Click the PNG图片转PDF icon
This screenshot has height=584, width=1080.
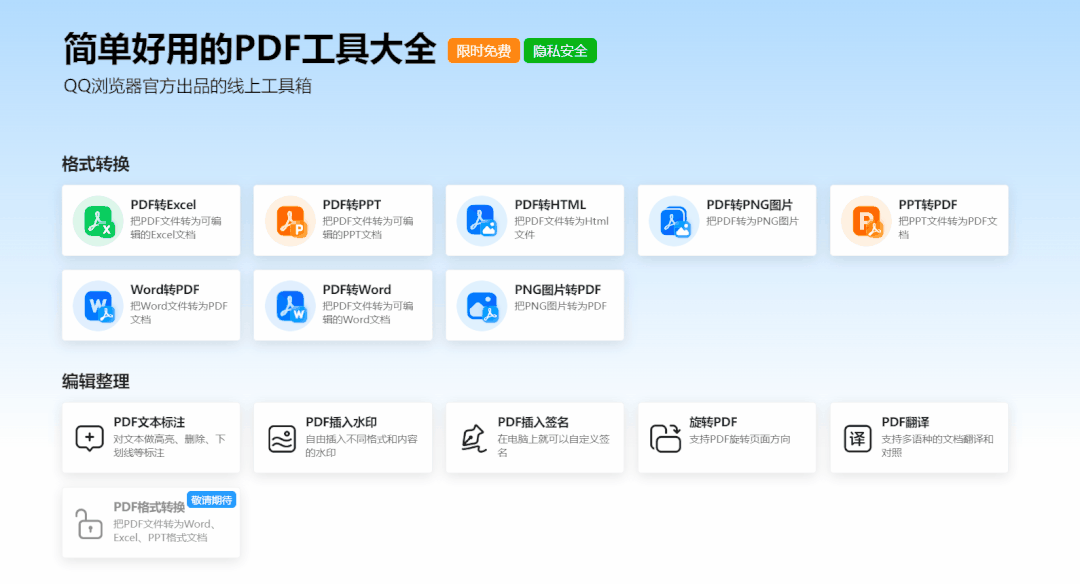click(482, 306)
